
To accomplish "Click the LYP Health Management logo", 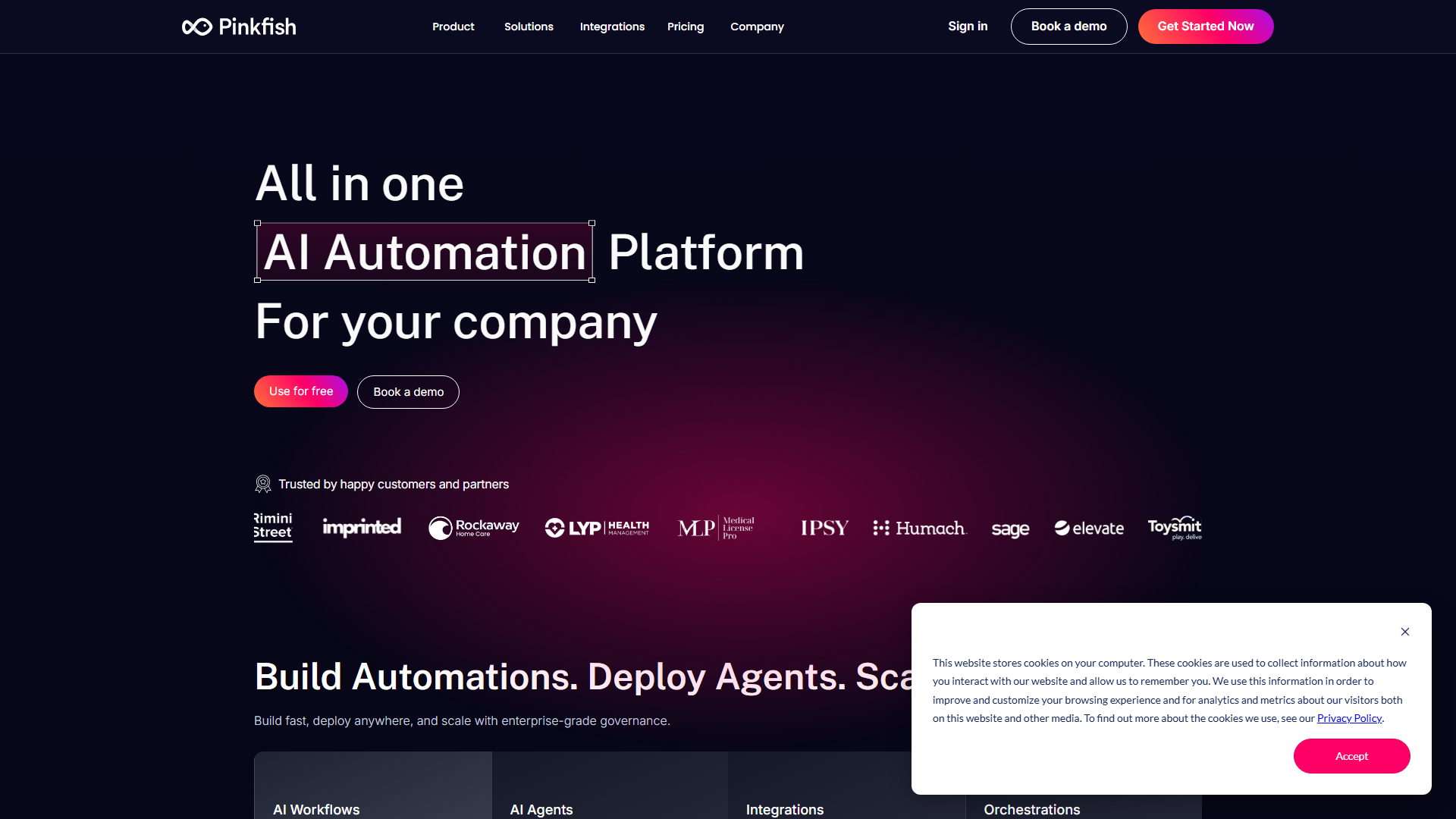I will click(x=597, y=528).
